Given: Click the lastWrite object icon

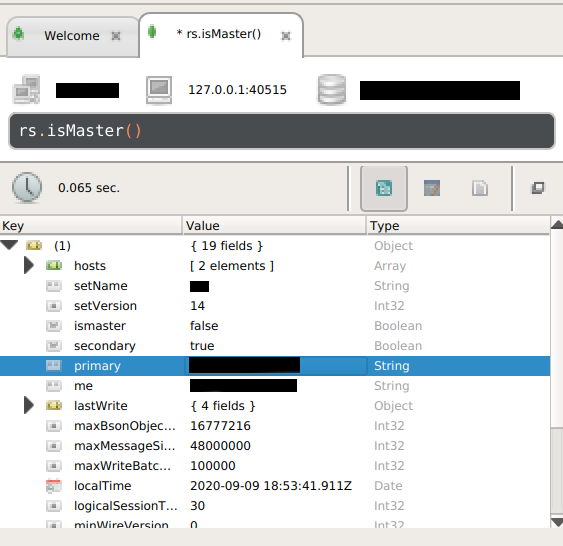Looking at the screenshot, I should click(54, 406).
